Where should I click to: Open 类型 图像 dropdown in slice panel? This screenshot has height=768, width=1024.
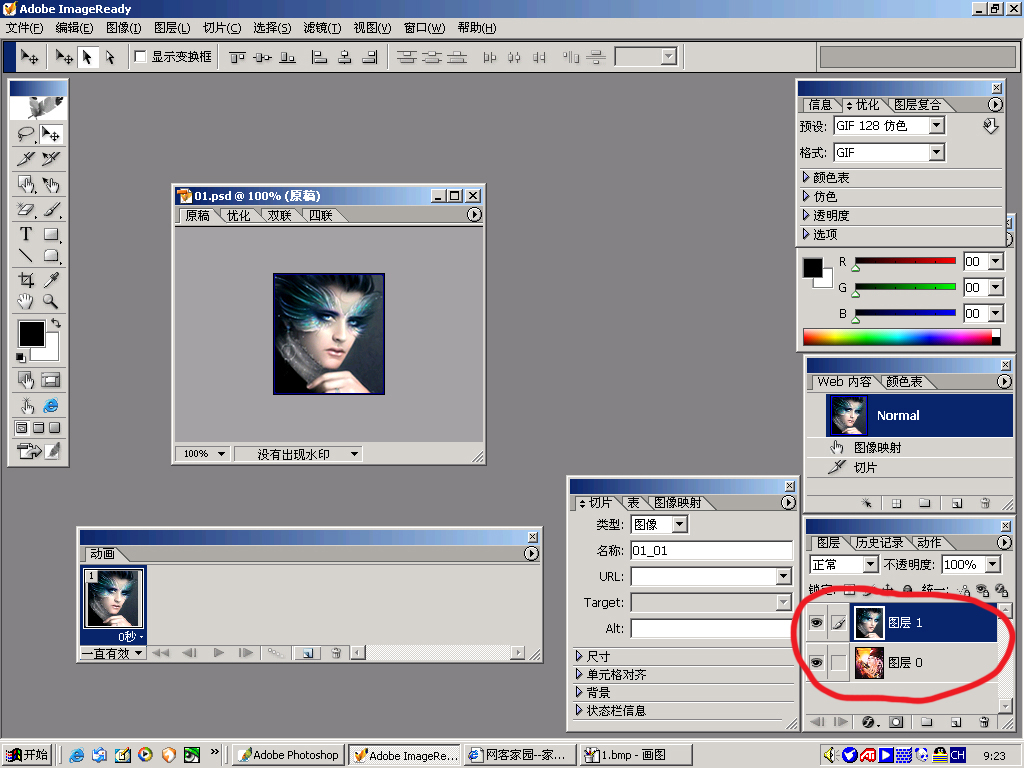[x=680, y=524]
